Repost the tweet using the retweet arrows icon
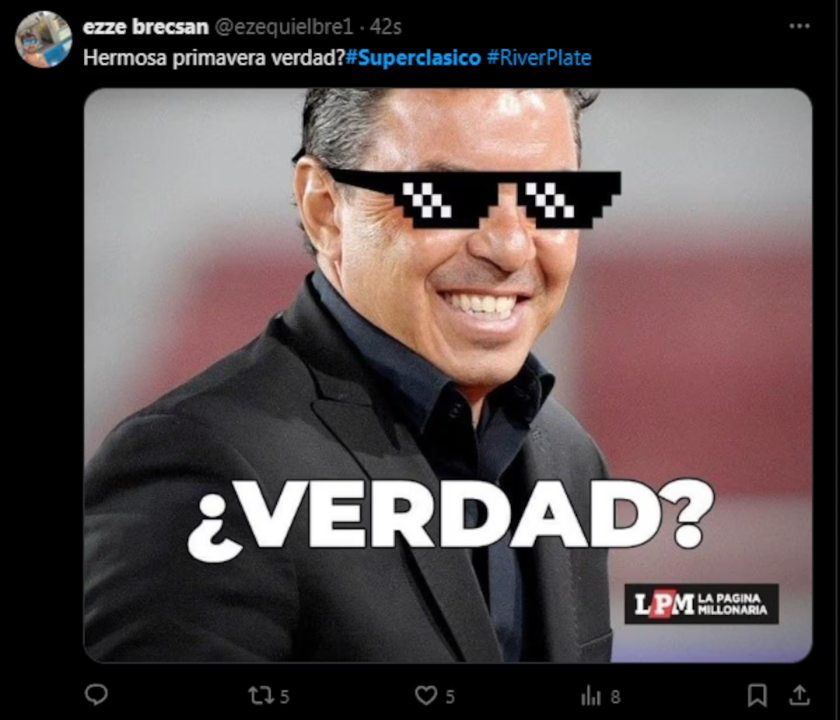Image resolution: width=840 pixels, height=720 pixels. click(x=261, y=696)
